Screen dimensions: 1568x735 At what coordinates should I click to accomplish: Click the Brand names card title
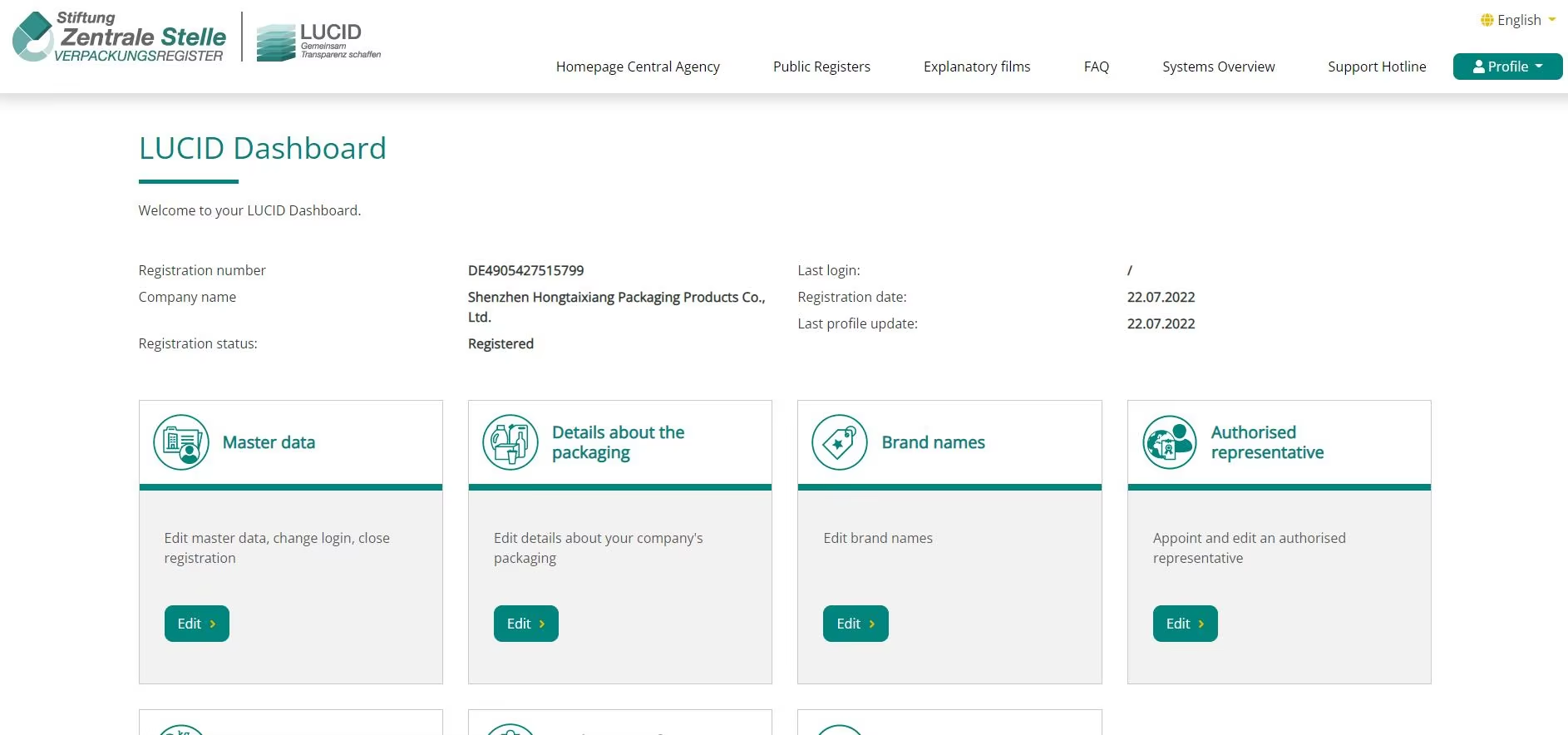pos(933,442)
